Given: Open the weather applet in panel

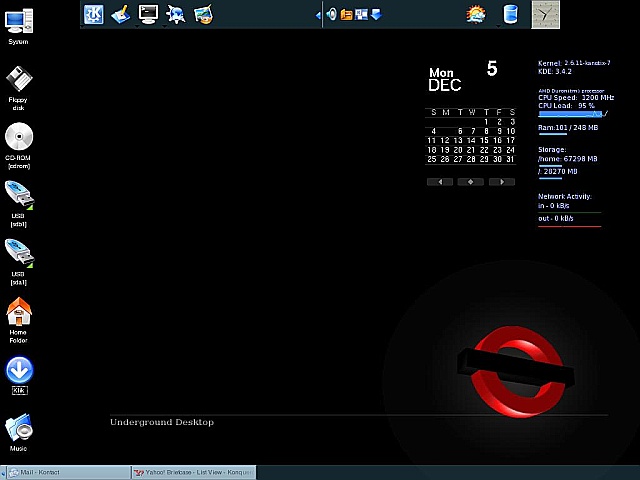Looking at the screenshot, I should (x=476, y=15).
